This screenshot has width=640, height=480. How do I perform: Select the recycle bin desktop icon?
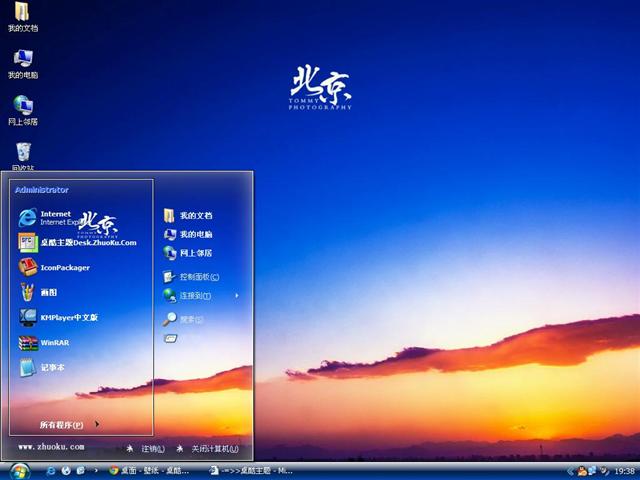pos(23,156)
